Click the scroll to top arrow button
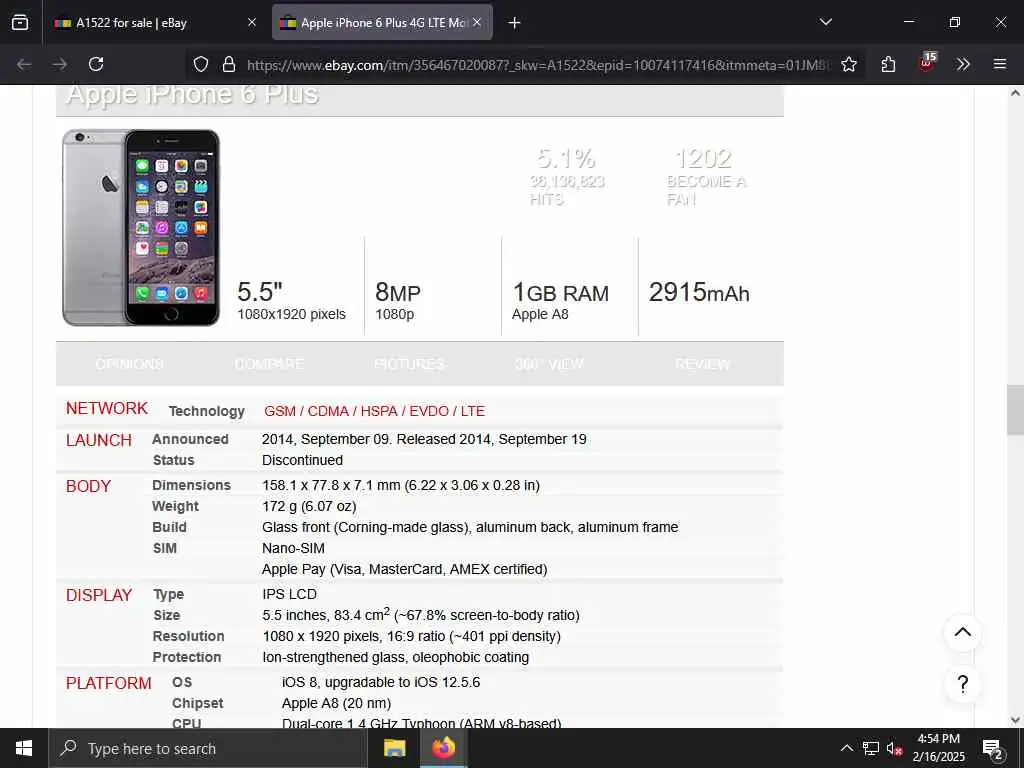The image size is (1024, 768). (x=963, y=633)
